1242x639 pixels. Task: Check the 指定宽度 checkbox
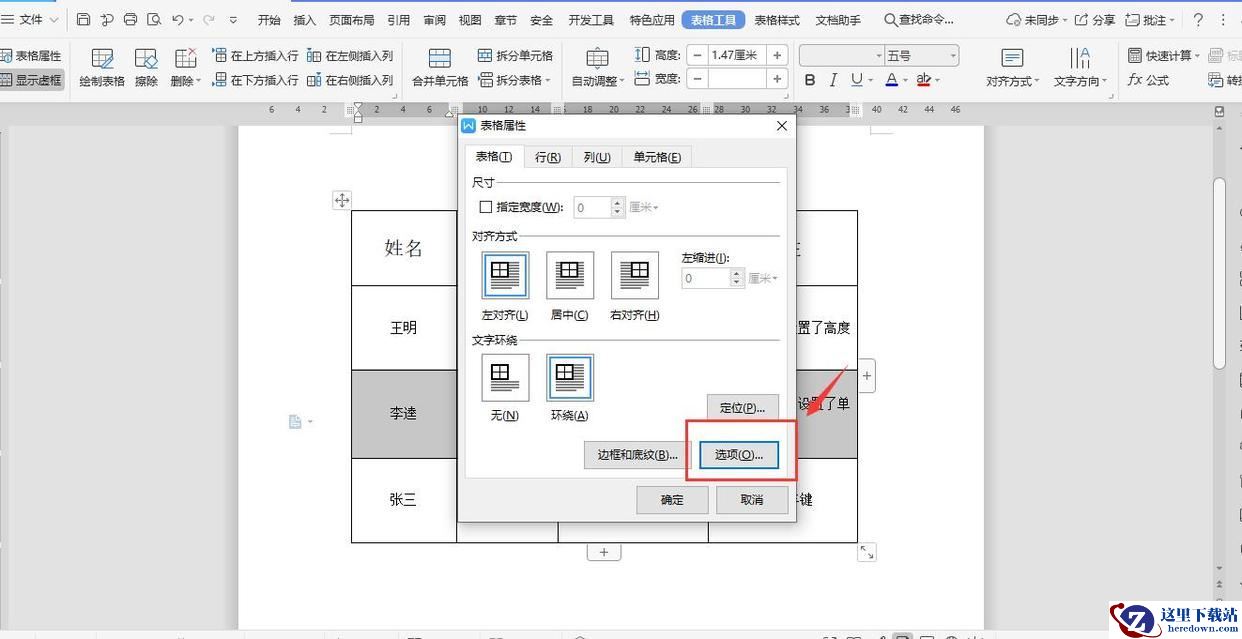click(x=486, y=207)
